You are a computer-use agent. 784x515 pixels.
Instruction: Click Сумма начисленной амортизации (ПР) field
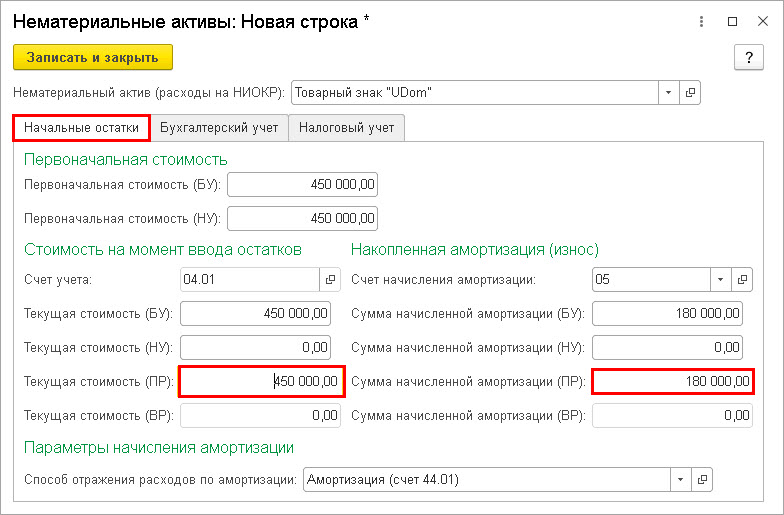coord(673,382)
